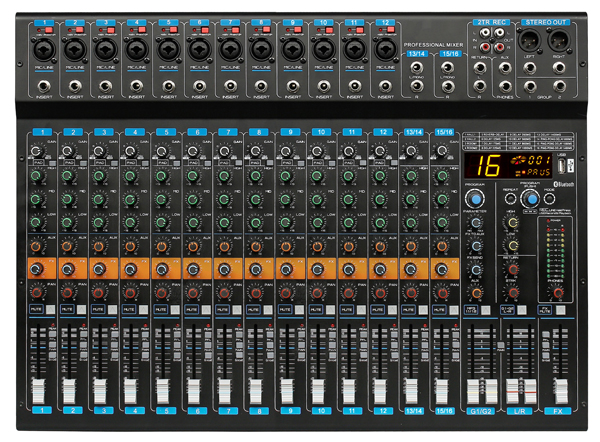Click the USB port beside the display
Viewport: 600px width, 442px height.
coord(564,167)
